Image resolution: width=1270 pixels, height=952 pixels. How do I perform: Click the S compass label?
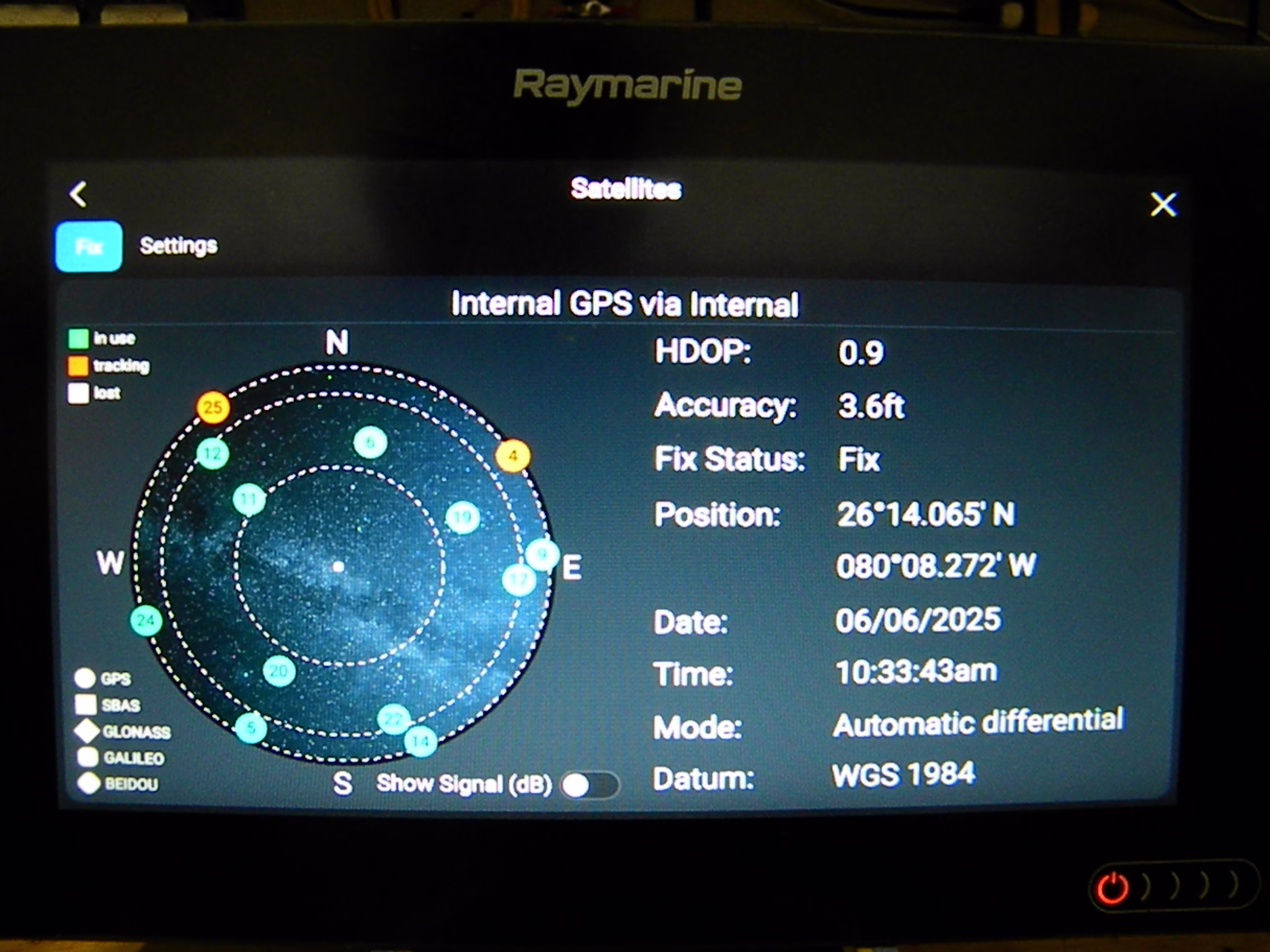342,783
